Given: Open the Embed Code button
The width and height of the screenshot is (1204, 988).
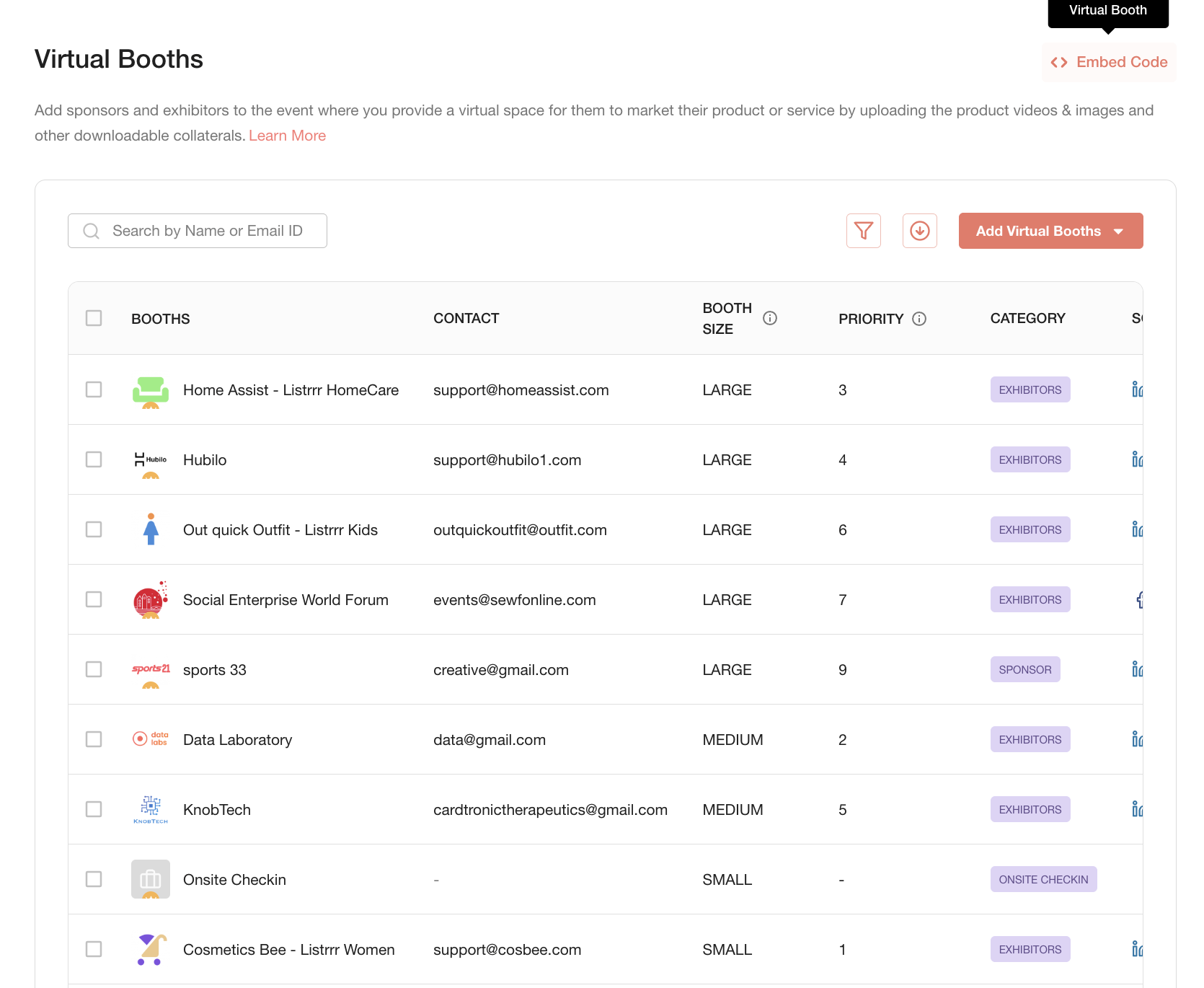Looking at the screenshot, I should click(1109, 62).
